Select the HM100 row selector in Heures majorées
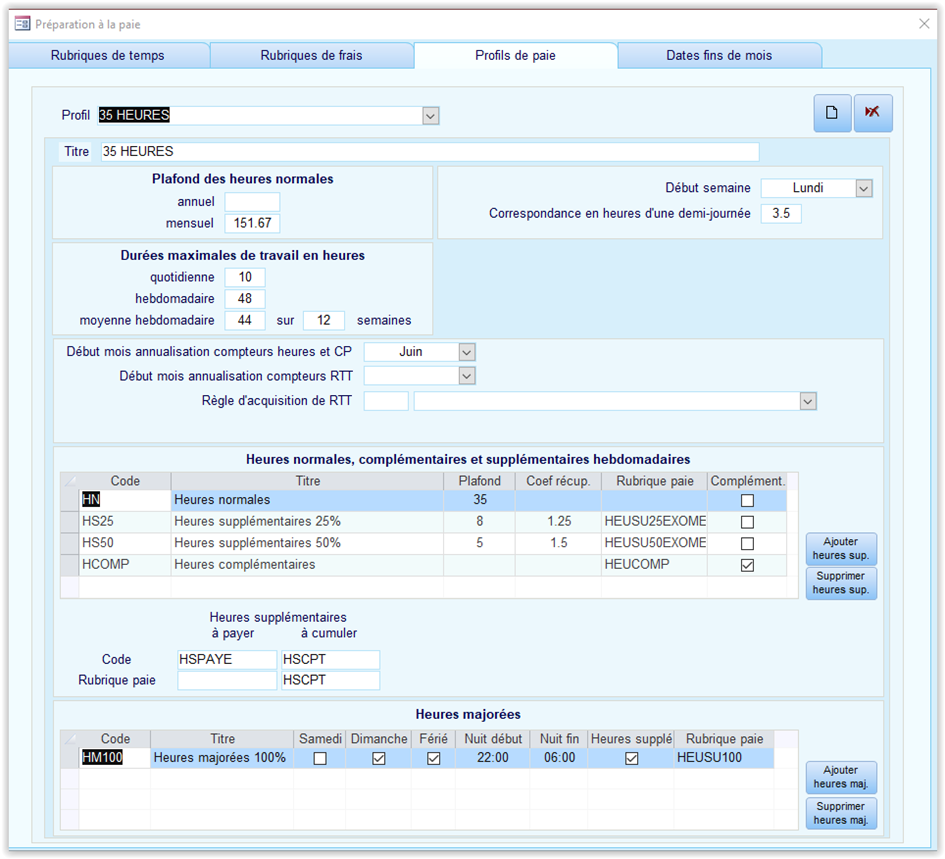Viewport: 945px width, 859px height. pos(70,758)
